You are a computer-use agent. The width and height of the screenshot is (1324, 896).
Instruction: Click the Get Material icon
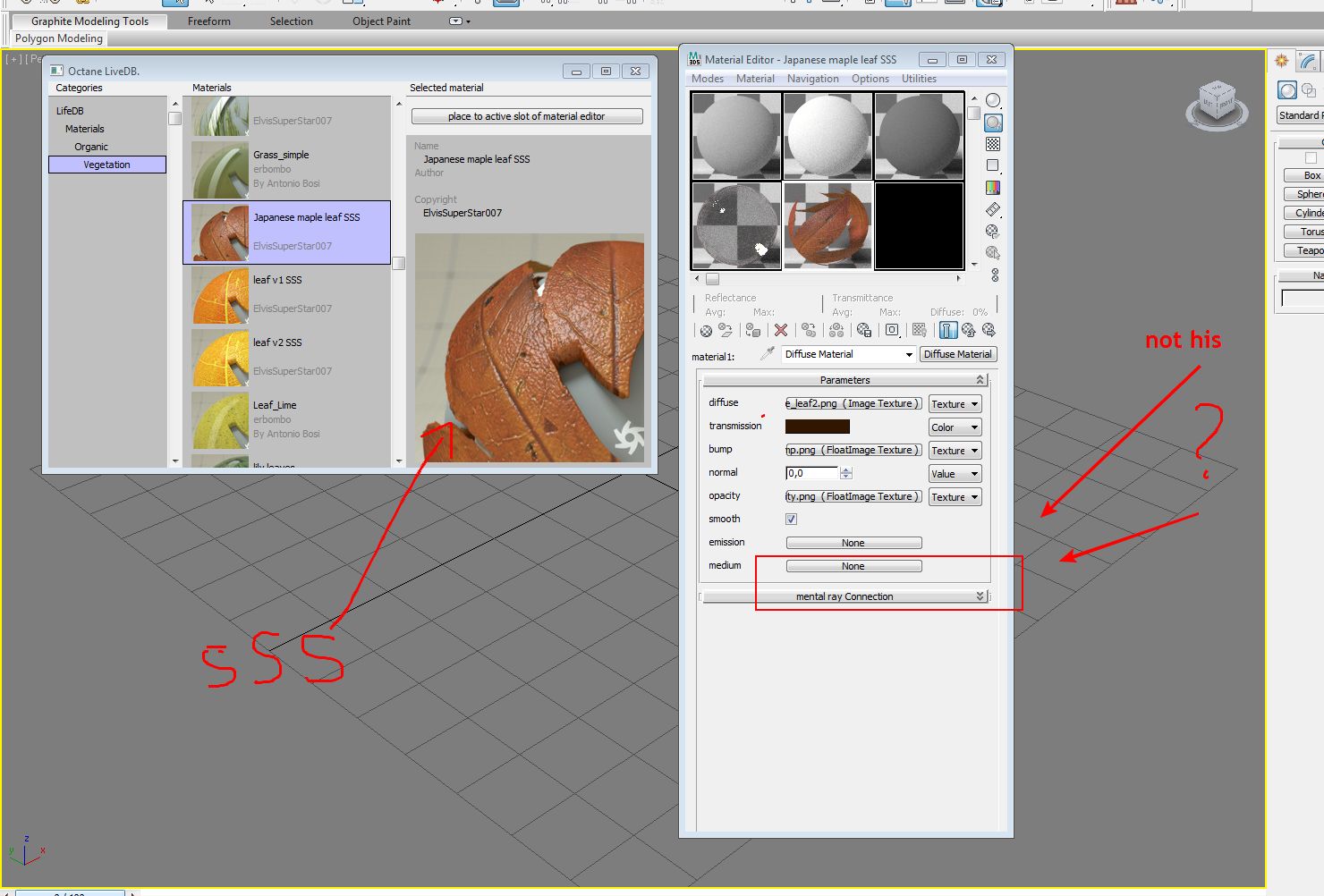707,331
